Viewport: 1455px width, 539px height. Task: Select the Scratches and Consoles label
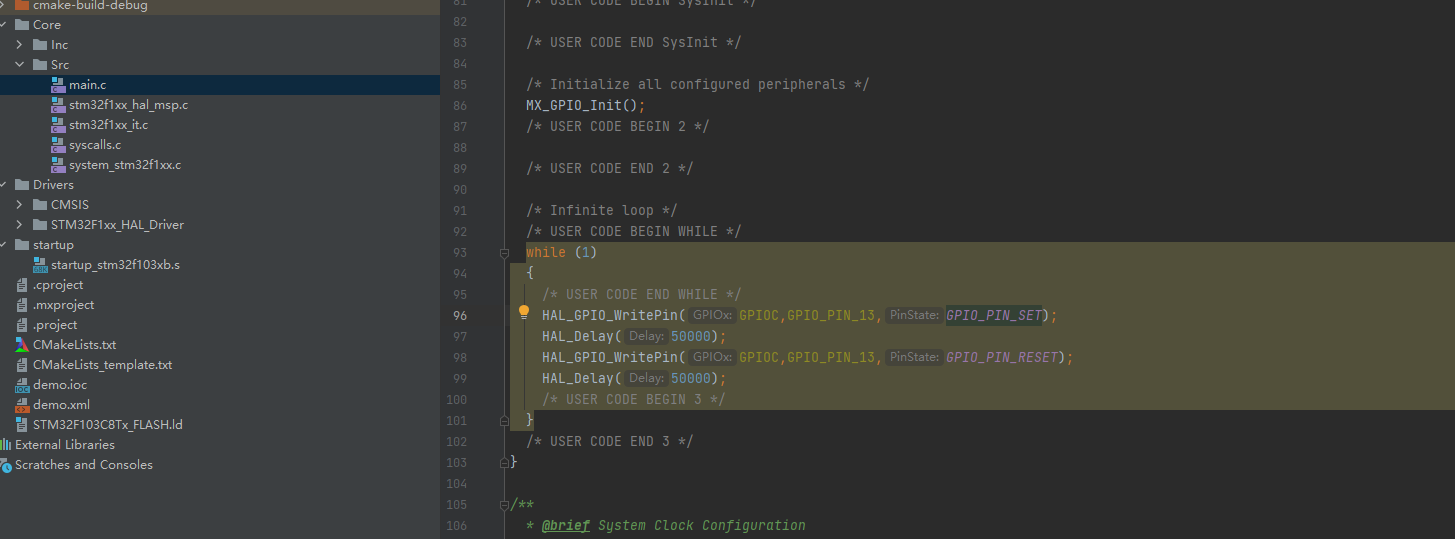coord(84,465)
